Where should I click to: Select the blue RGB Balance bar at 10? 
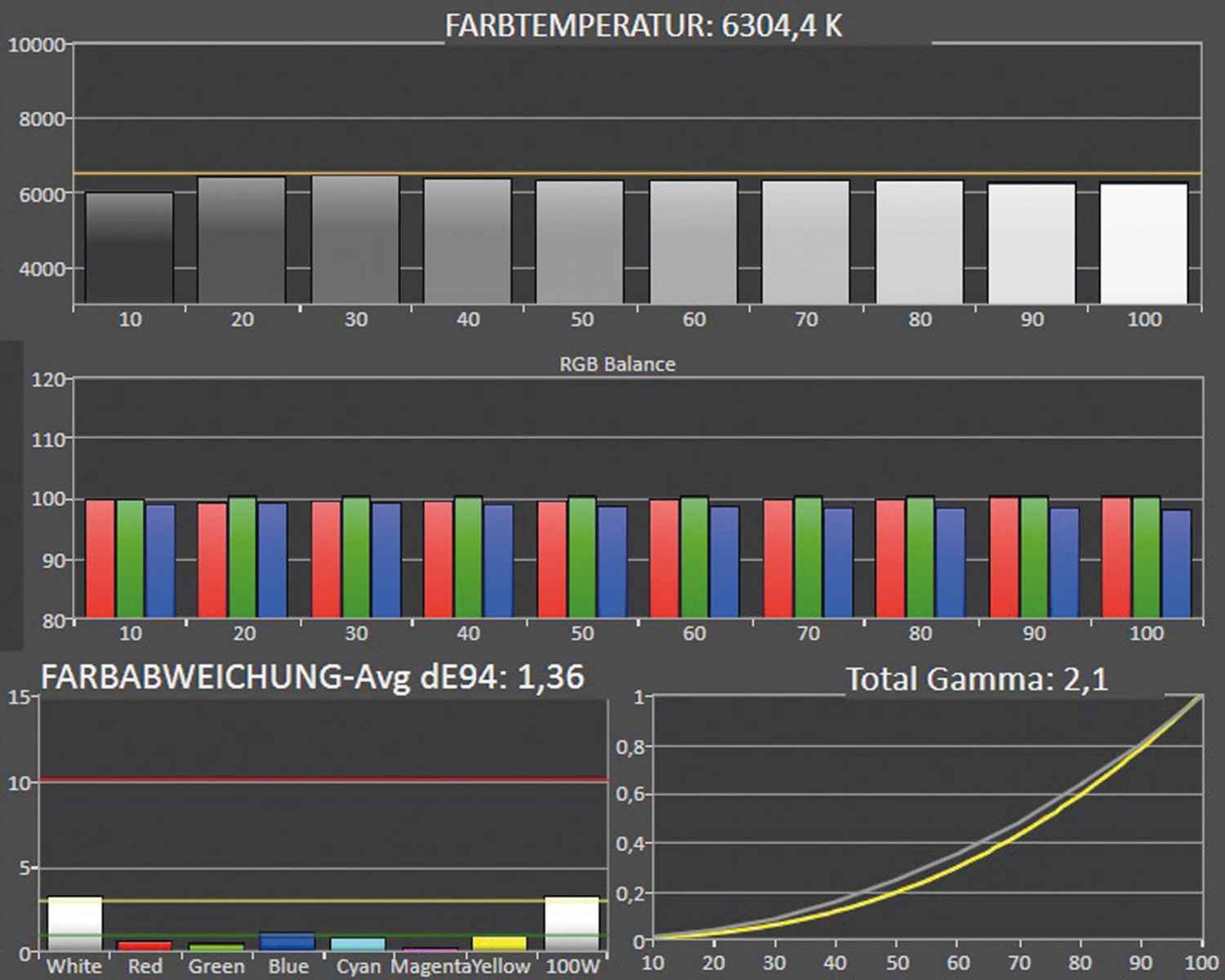[160, 561]
